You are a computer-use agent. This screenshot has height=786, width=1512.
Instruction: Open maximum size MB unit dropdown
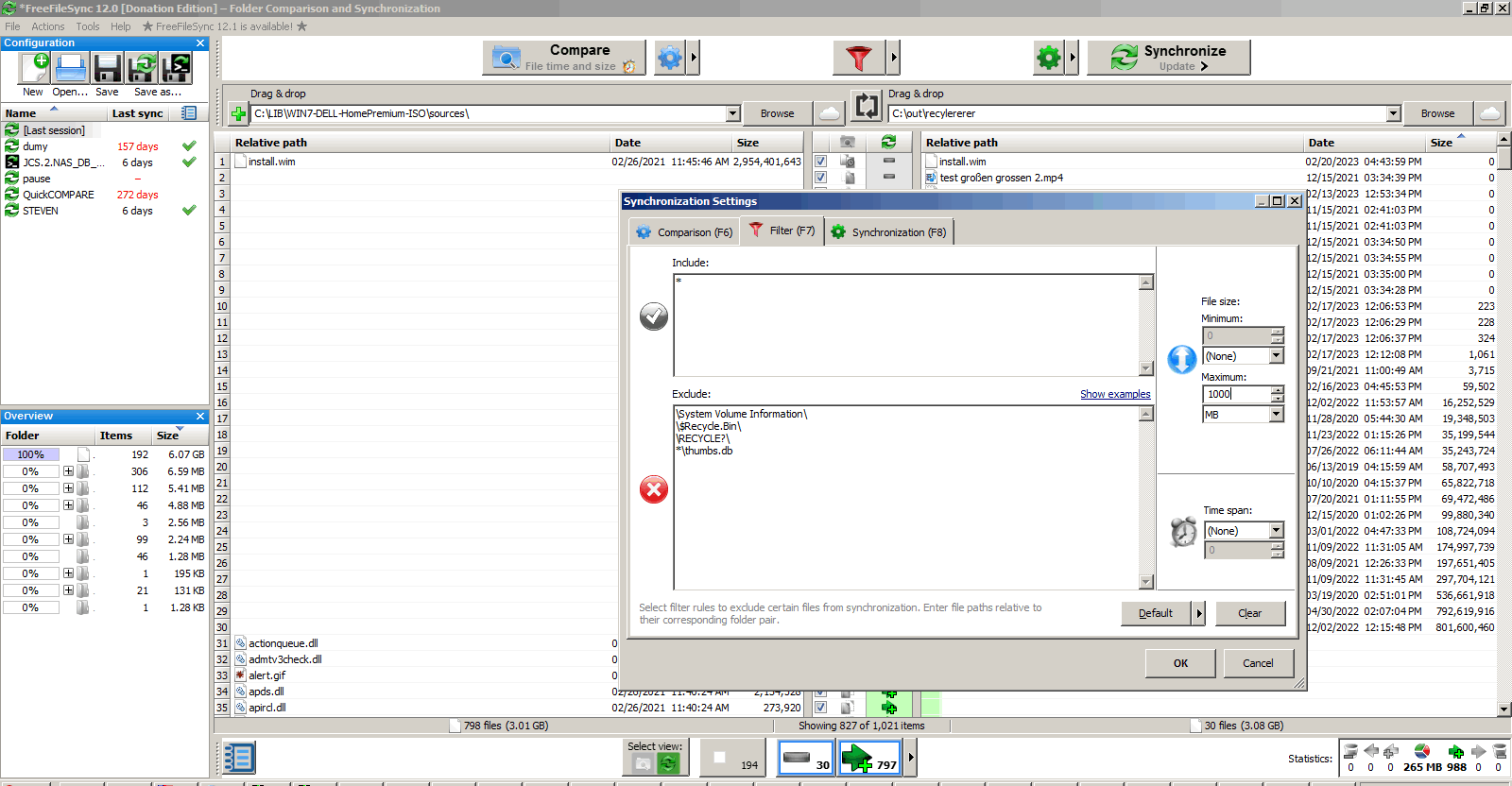coord(1276,415)
